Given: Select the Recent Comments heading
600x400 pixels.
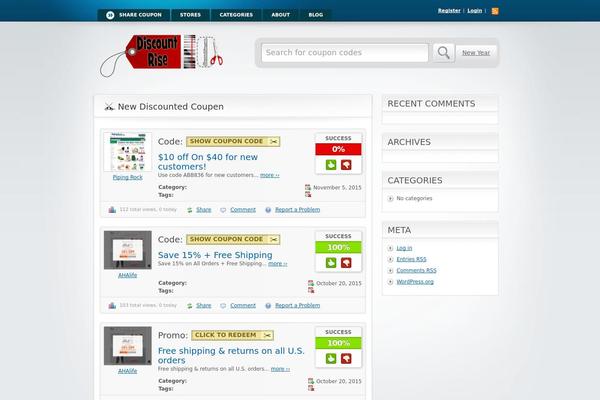Looking at the screenshot, I should pyautogui.click(x=431, y=104).
